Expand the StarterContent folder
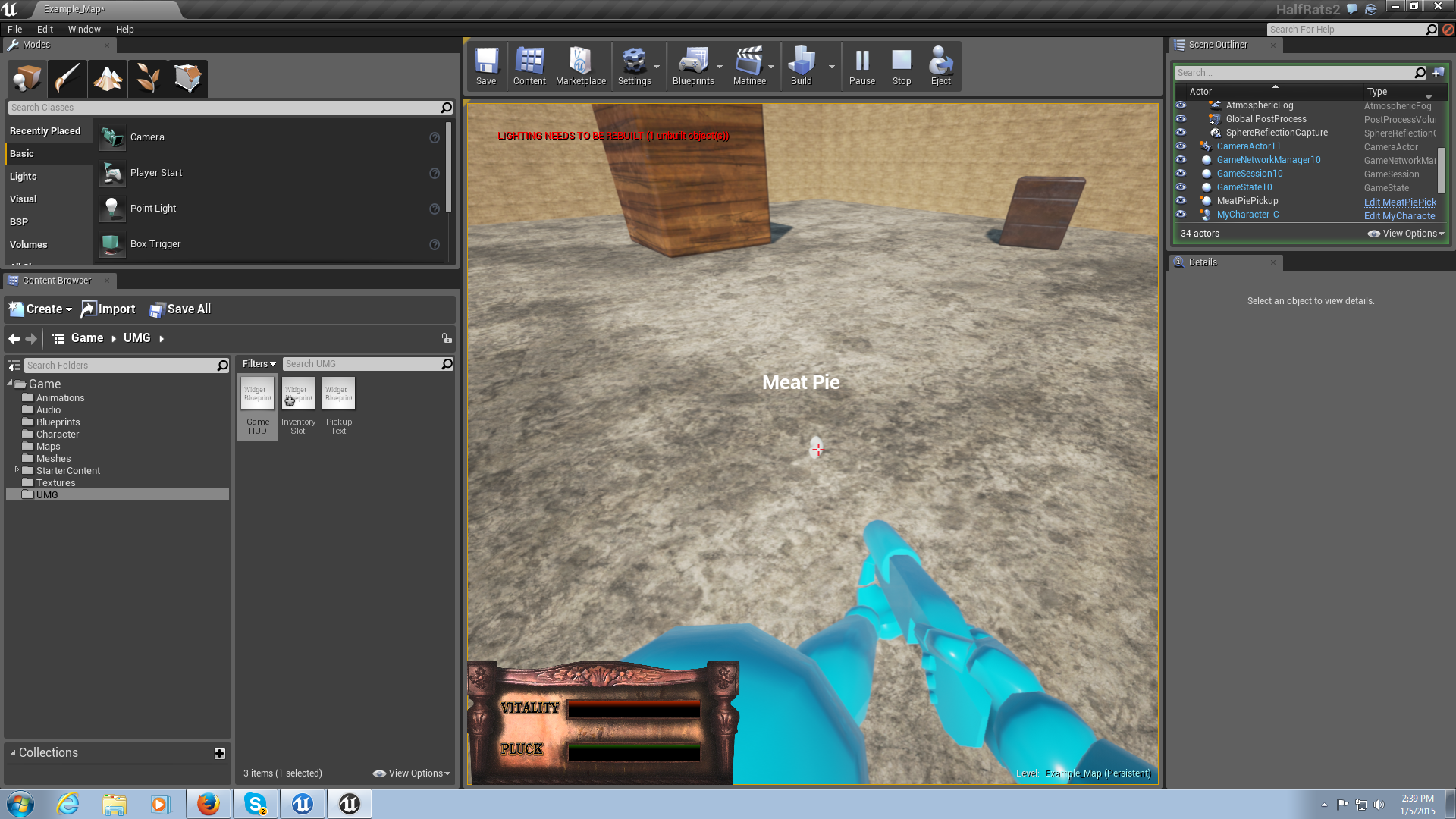Screen dimensions: 1456x819 pos(17,470)
